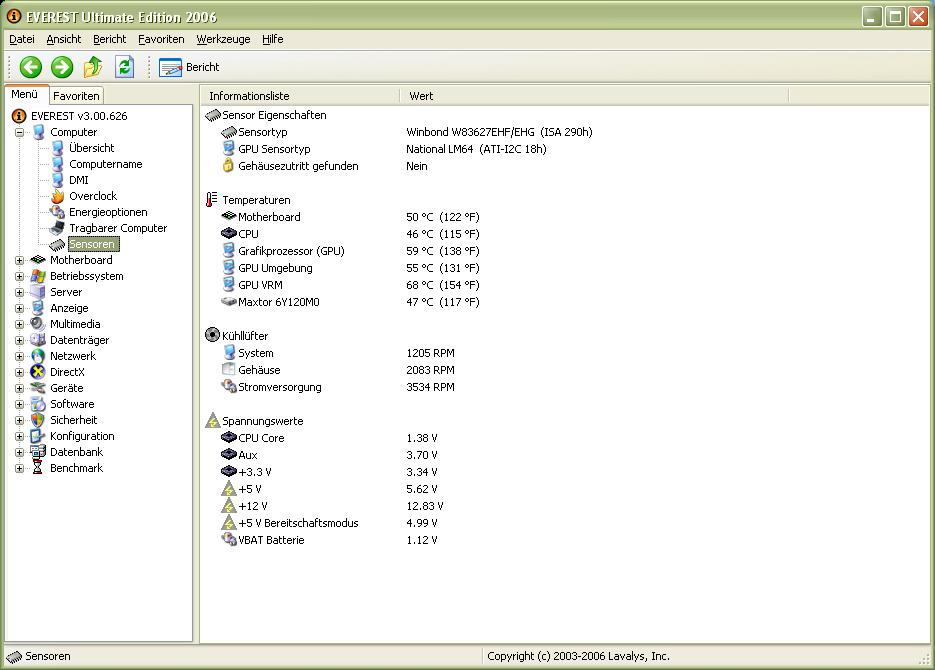This screenshot has height=670, width=935.
Task: Select the Grafikprozessor (GPU) temperature row
Action: click(351, 251)
